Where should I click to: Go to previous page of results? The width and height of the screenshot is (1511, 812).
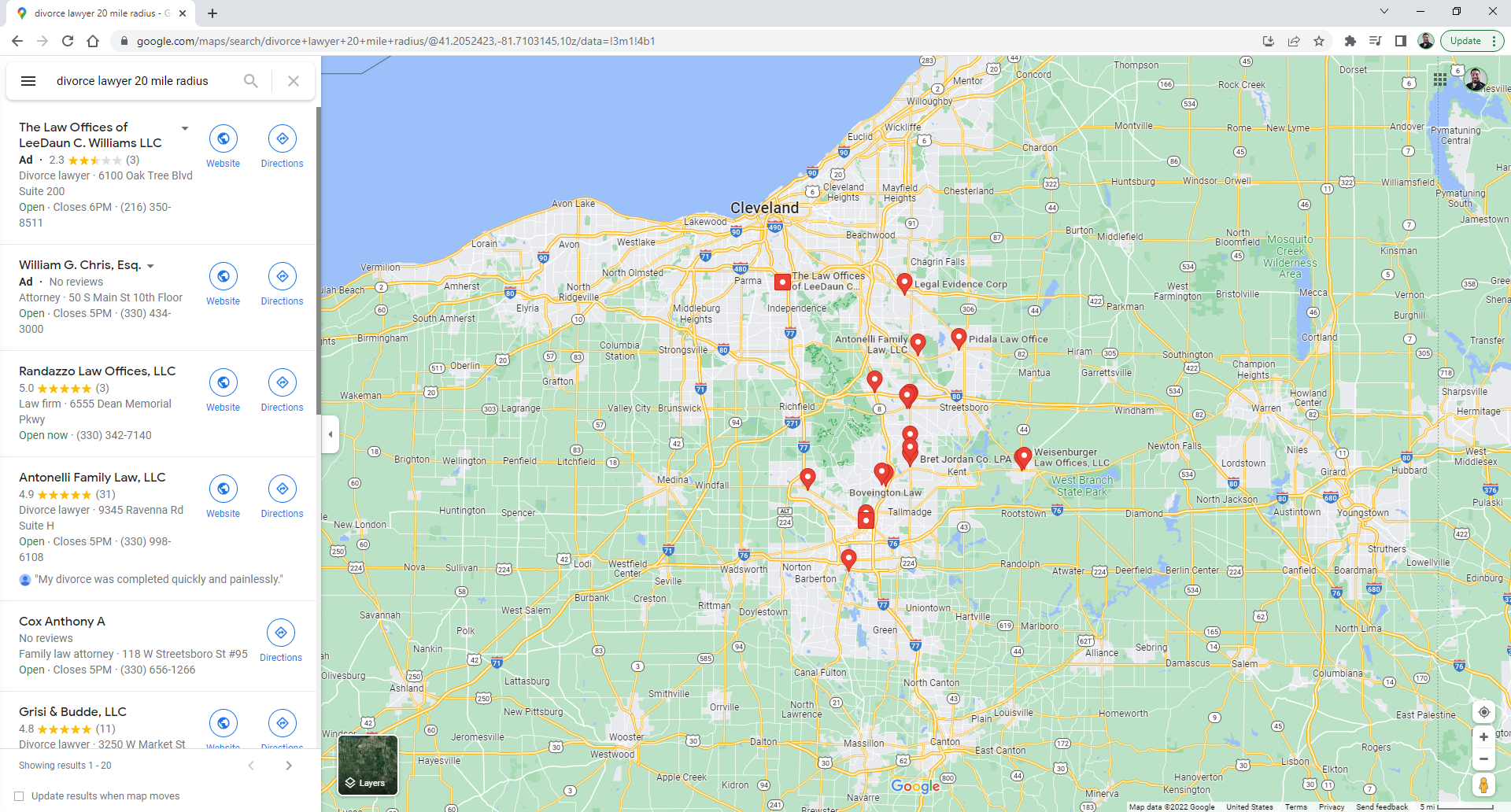pyautogui.click(x=251, y=766)
